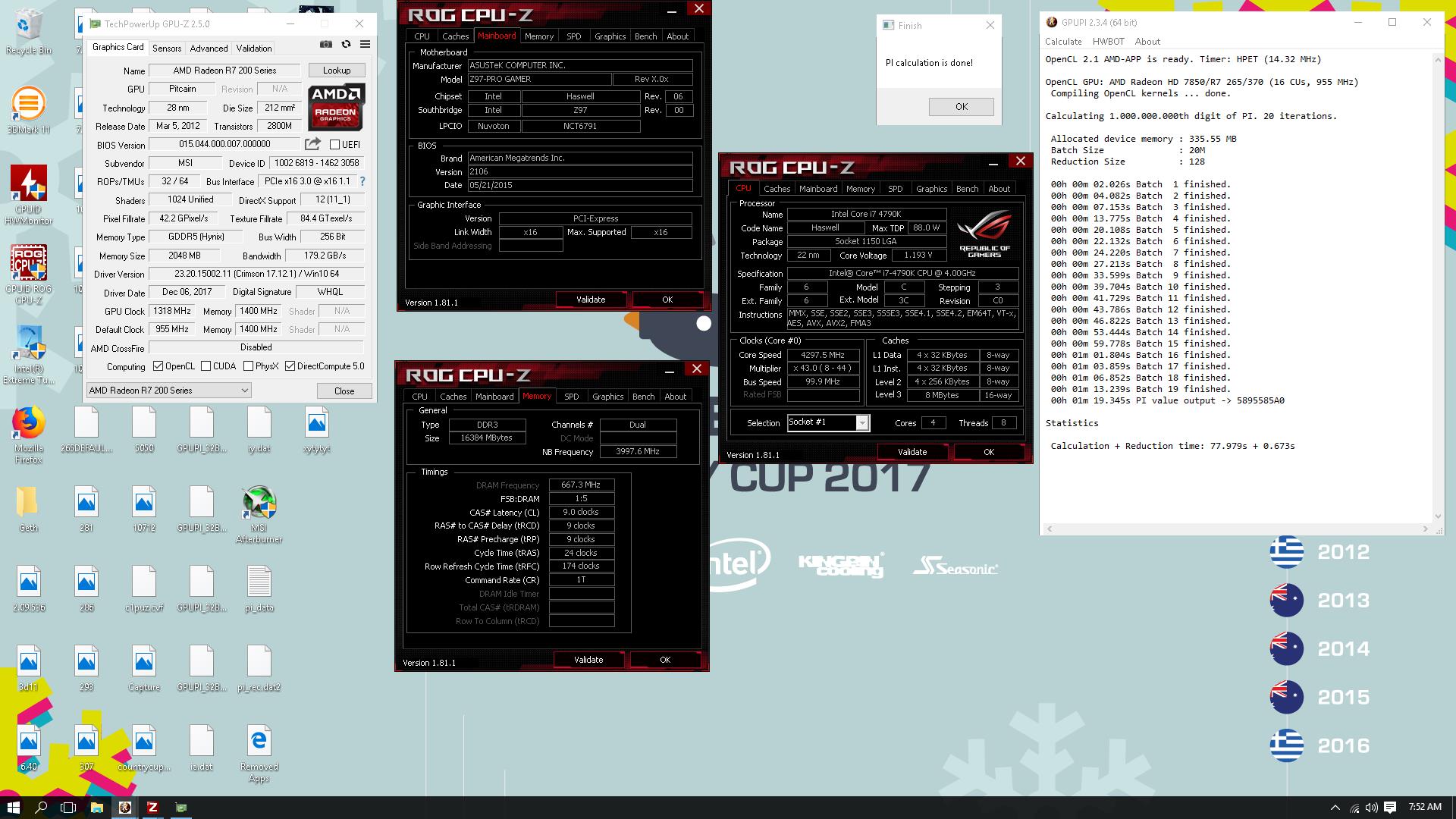This screenshot has width=1456, height=819.
Task: Open the 3DMark 11 desktop icon
Action: (x=29, y=111)
